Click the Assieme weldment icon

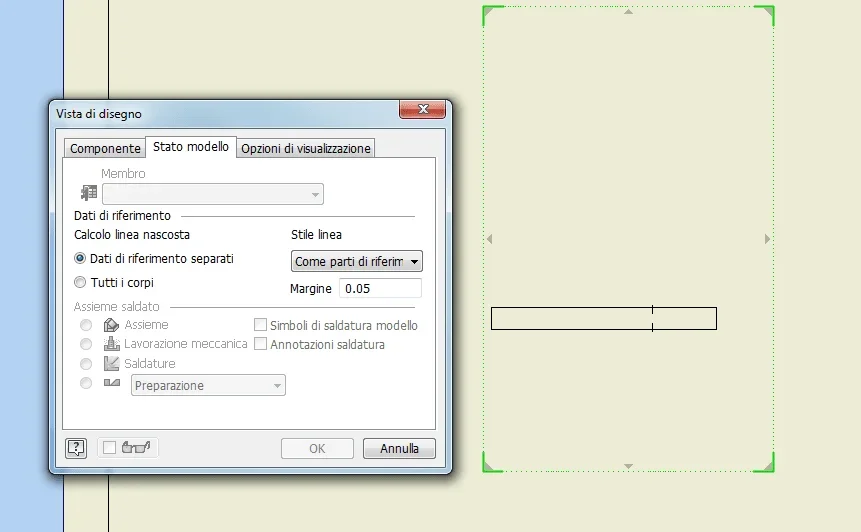(111, 325)
